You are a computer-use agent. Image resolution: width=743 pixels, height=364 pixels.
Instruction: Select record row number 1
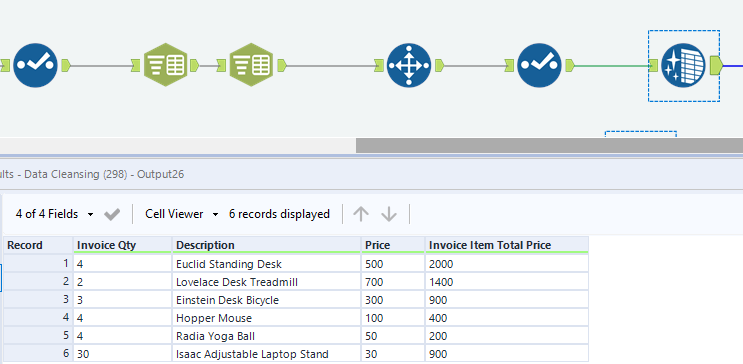pyautogui.click(x=38, y=264)
